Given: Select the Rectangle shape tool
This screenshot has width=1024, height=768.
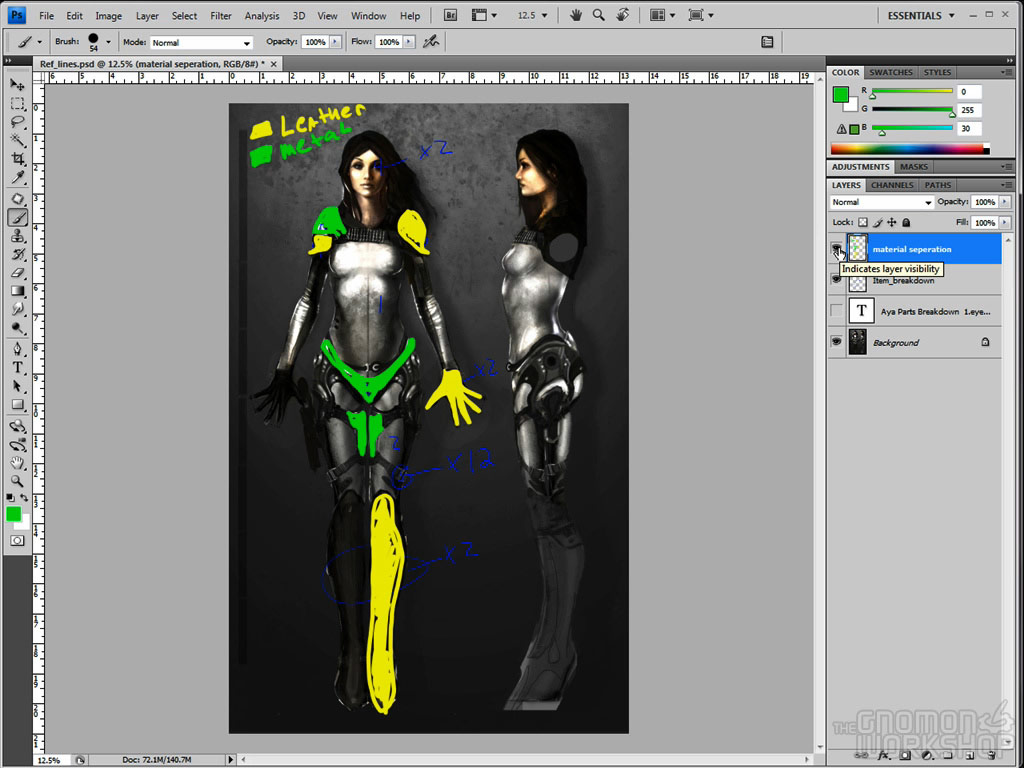Looking at the screenshot, I should 18,405.
